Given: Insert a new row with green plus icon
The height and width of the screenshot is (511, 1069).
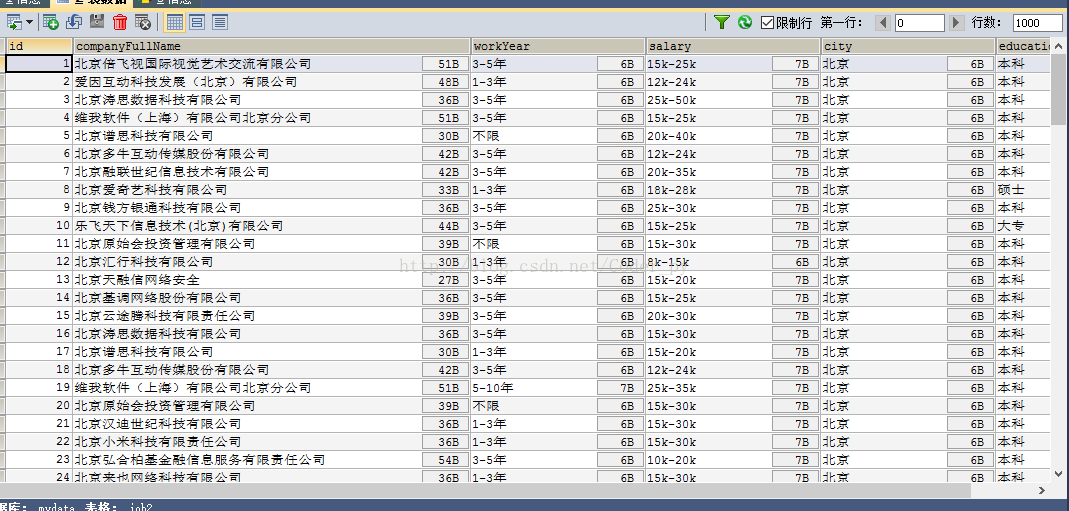Looking at the screenshot, I should [50, 22].
